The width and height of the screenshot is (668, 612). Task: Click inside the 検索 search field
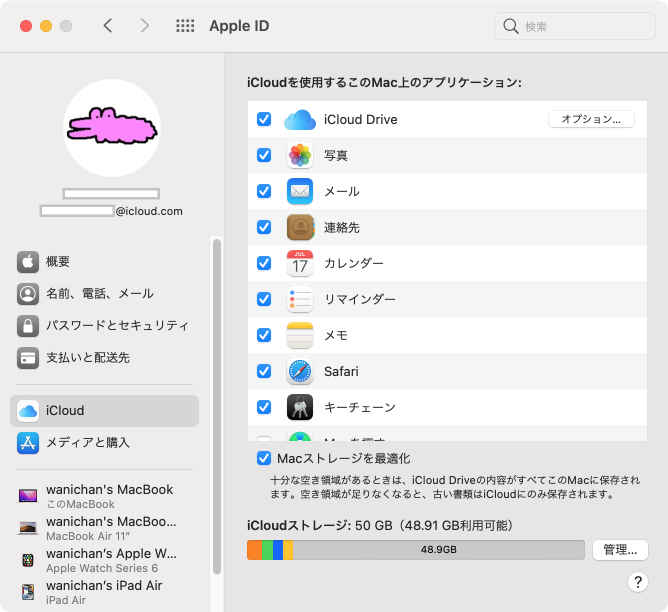tap(575, 26)
